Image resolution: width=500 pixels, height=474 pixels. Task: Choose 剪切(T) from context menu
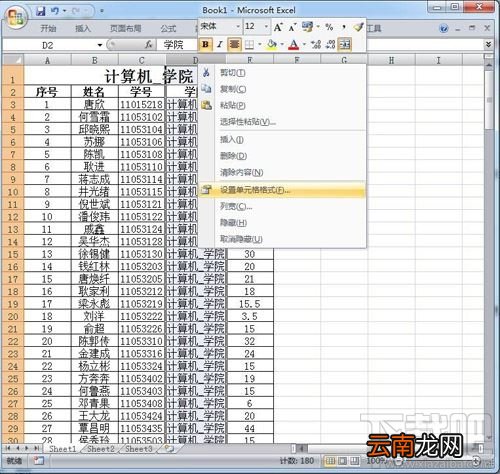pos(282,73)
